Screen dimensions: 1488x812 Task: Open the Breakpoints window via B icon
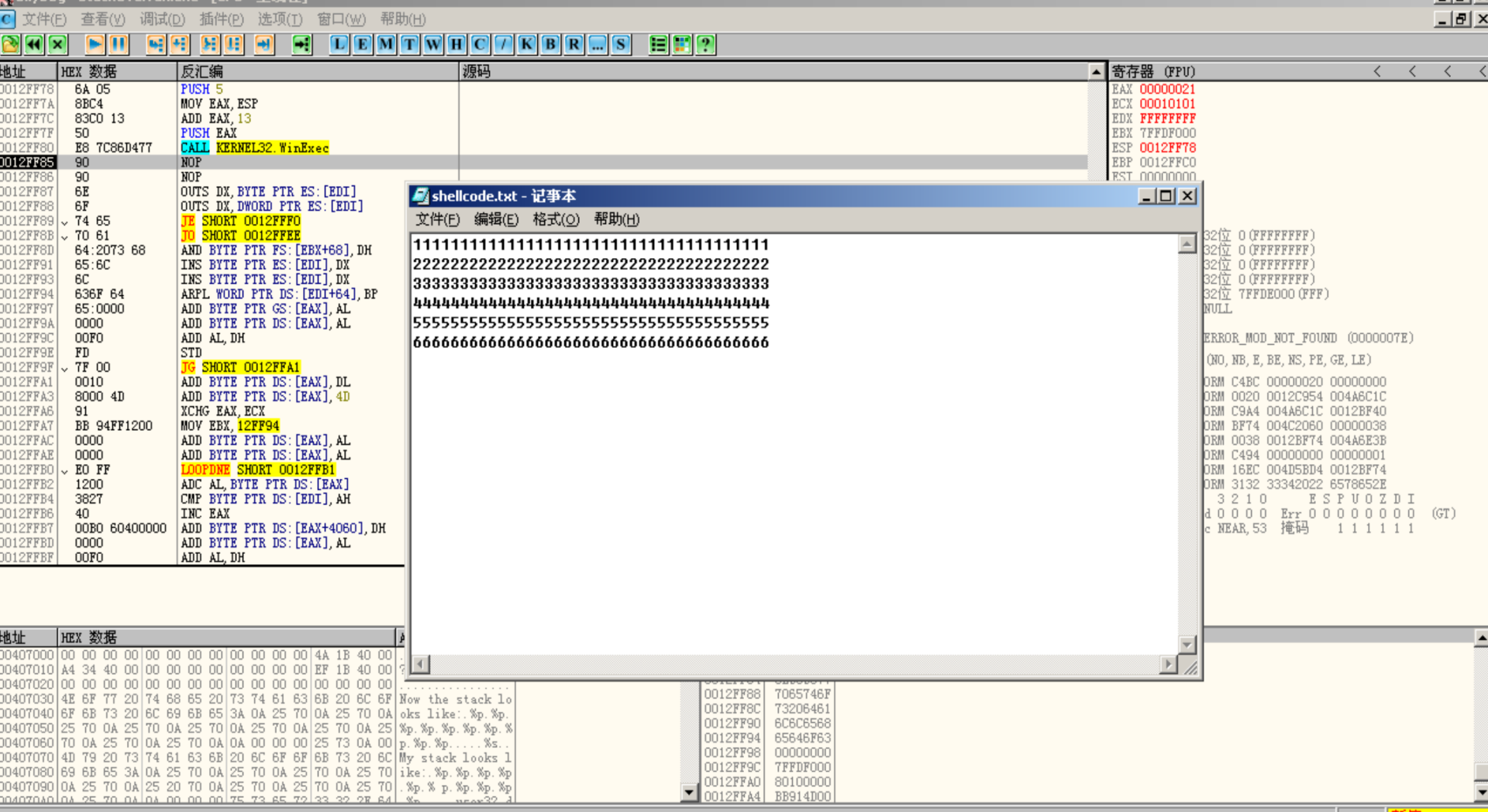(x=550, y=45)
